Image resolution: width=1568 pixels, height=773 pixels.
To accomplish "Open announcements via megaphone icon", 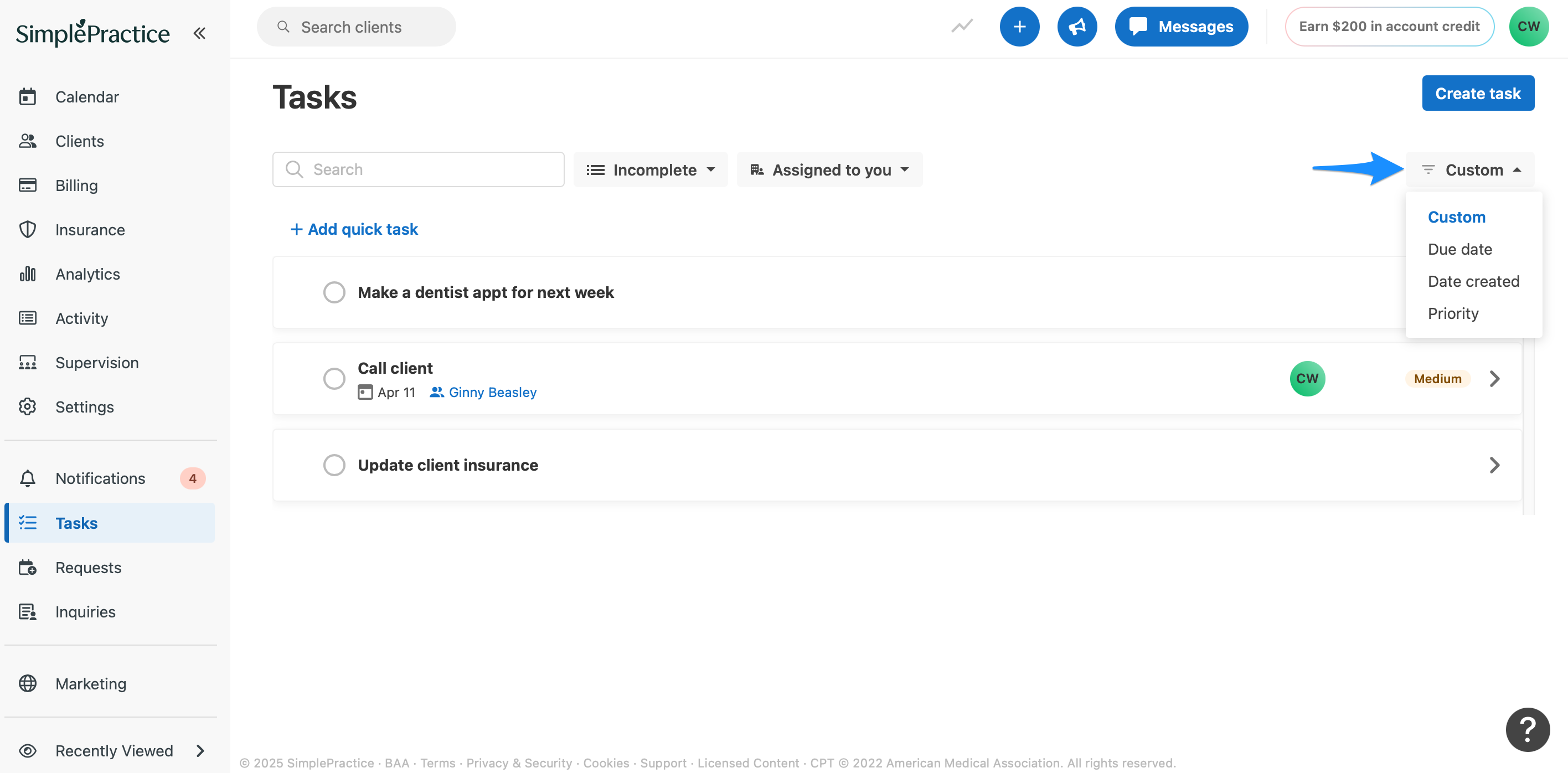I will click(x=1077, y=26).
